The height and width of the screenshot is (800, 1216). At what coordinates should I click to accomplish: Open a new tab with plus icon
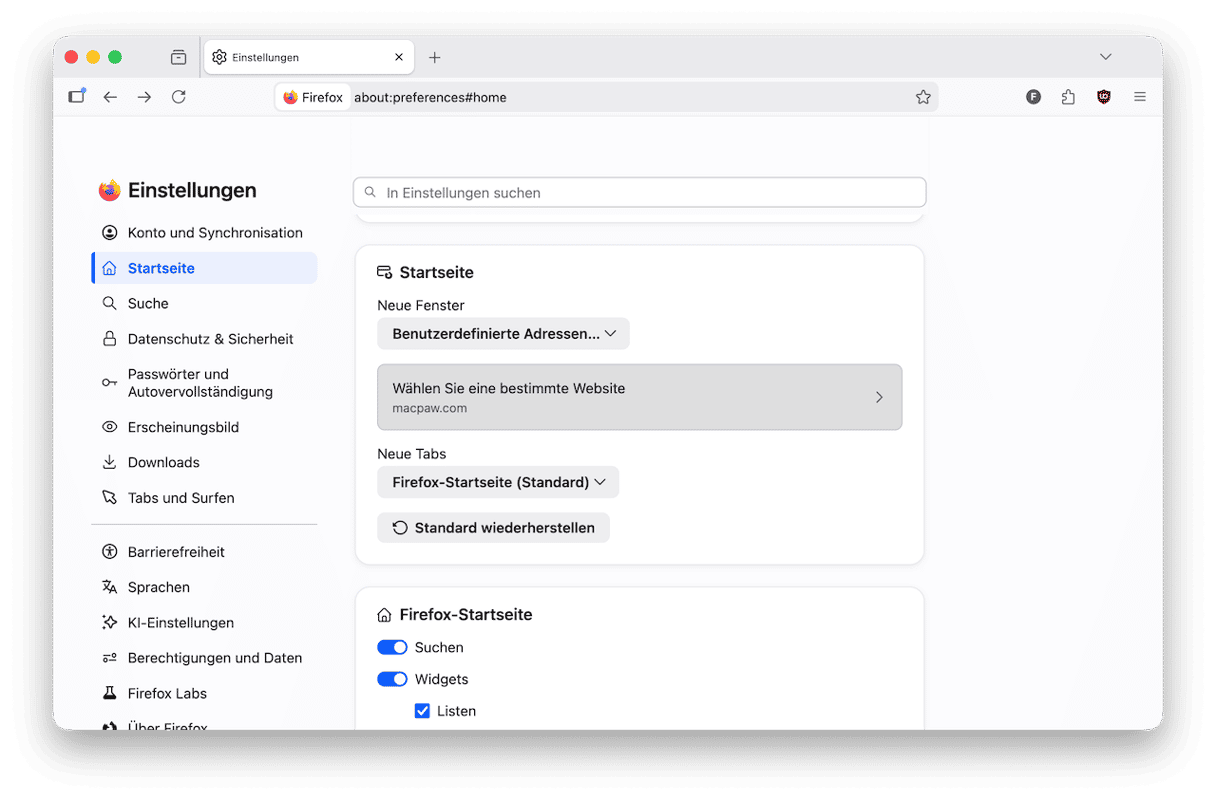(434, 58)
